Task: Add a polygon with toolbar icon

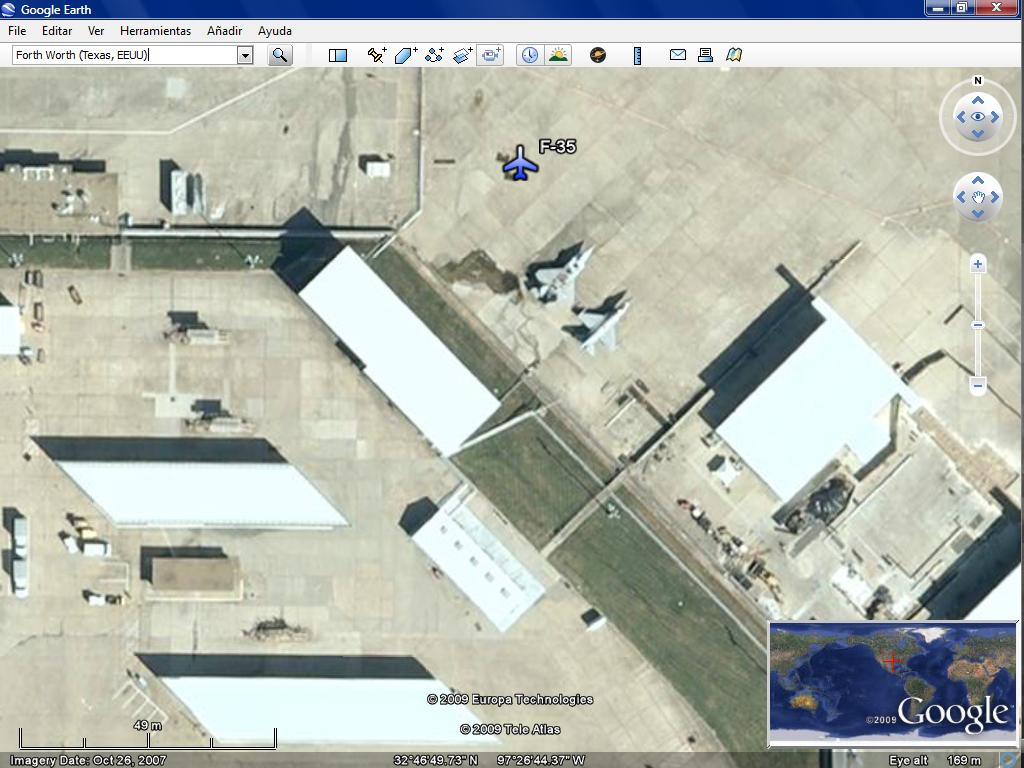Action: [405, 55]
